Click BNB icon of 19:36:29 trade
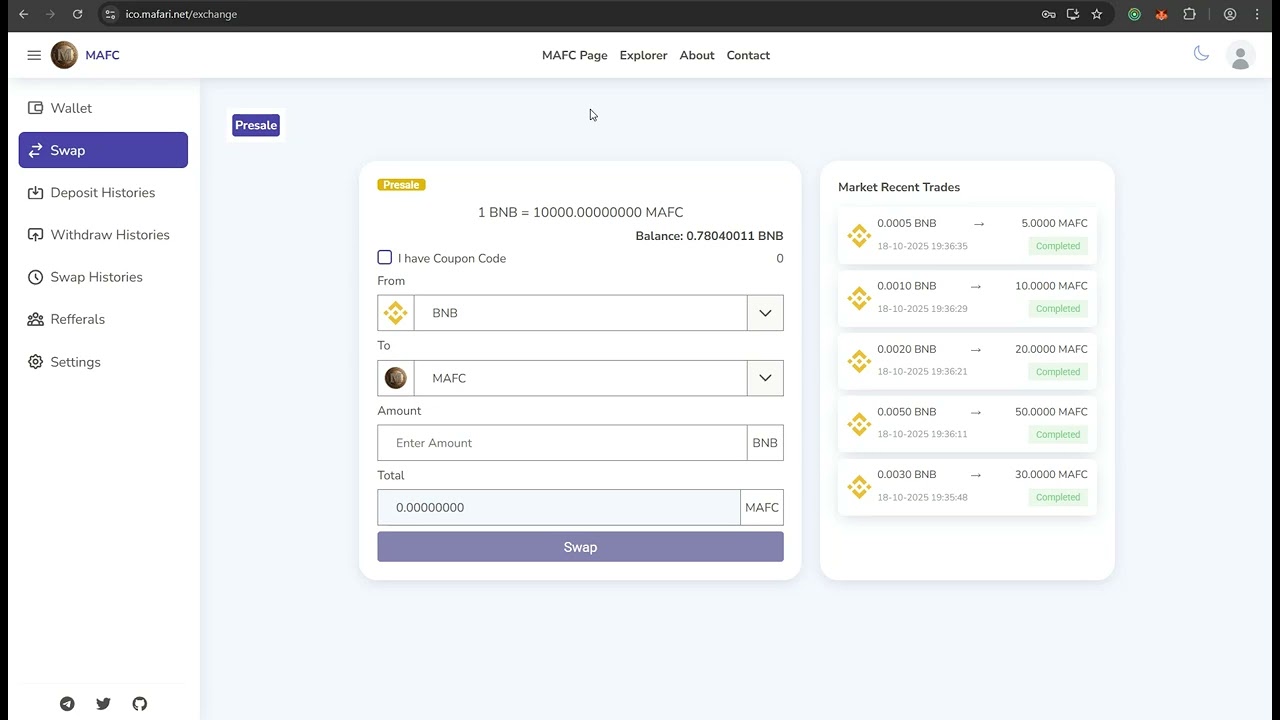Viewport: 1280px width, 720px height. coord(859,298)
